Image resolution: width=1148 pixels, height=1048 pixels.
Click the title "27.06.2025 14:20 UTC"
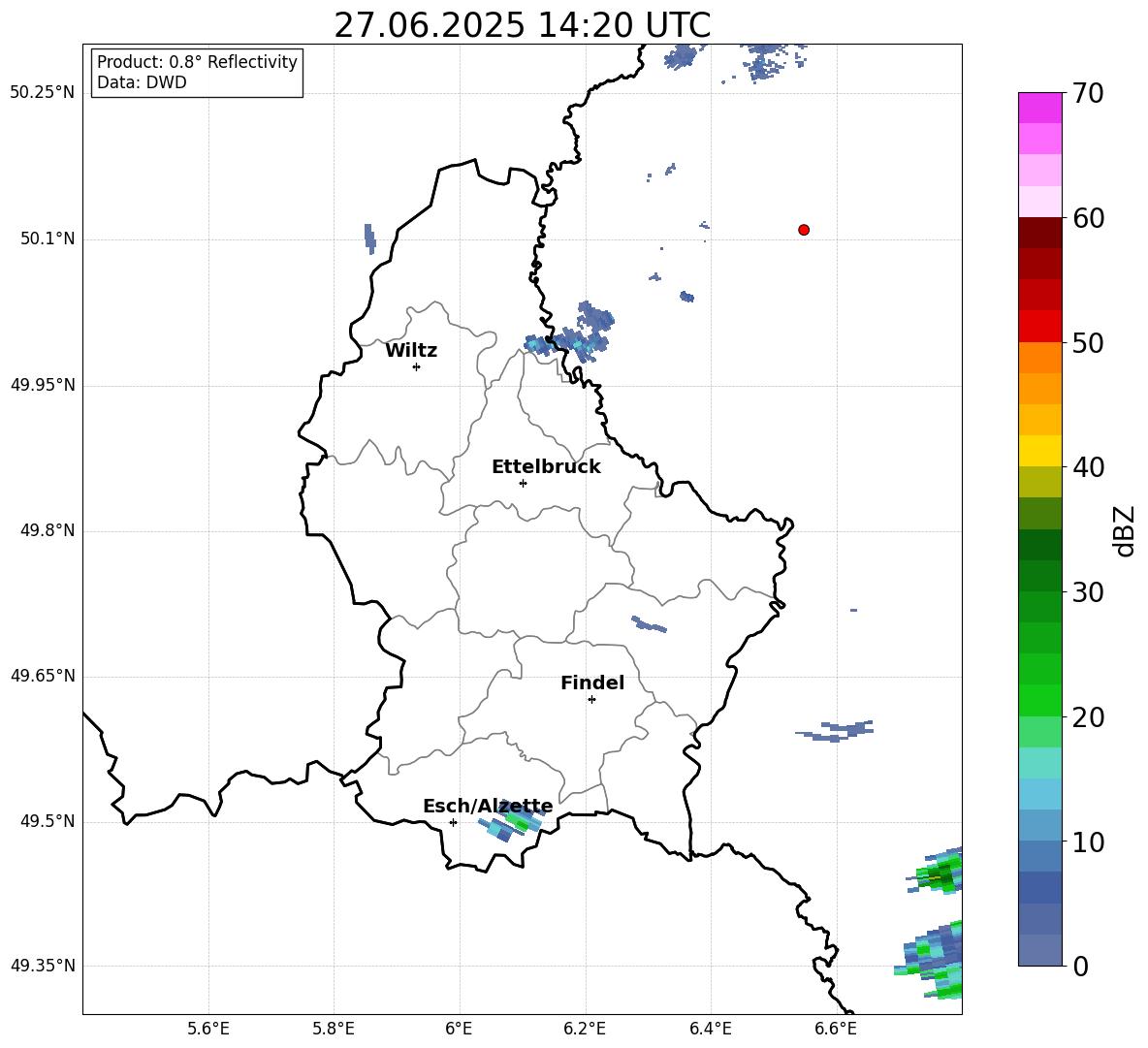(x=522, y=25)
